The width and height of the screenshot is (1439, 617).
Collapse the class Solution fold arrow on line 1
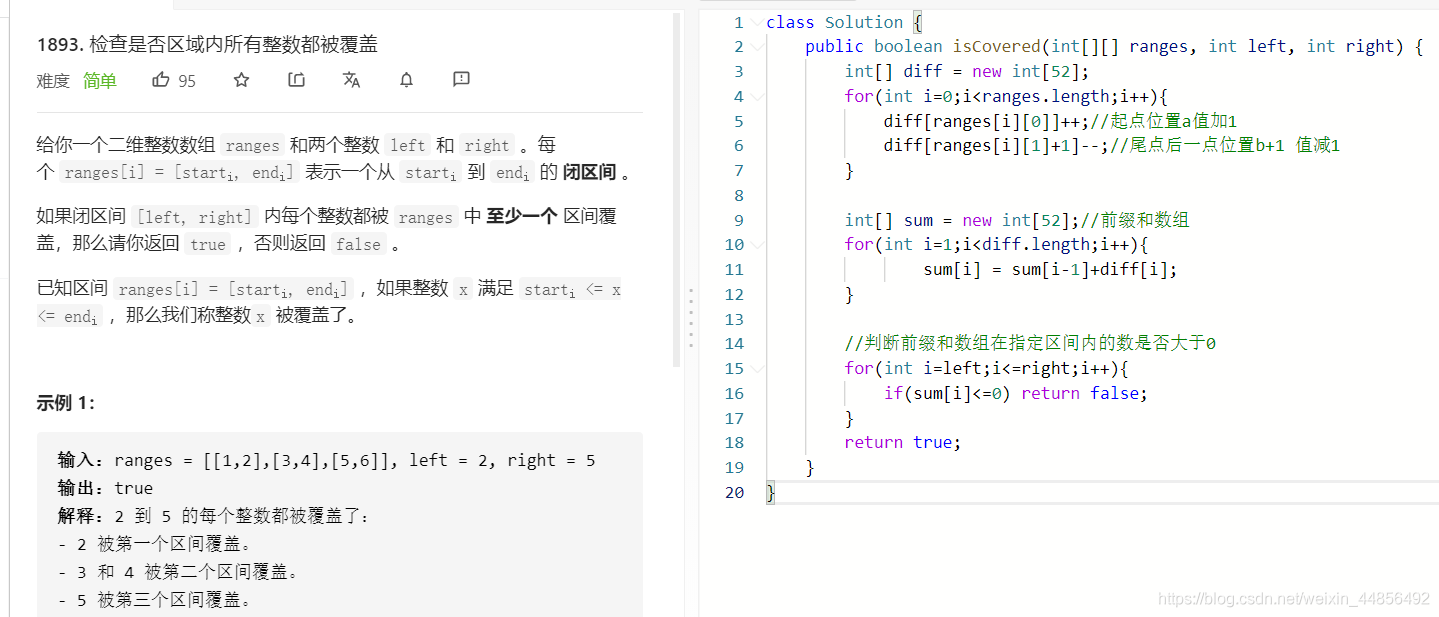[757, 23]
